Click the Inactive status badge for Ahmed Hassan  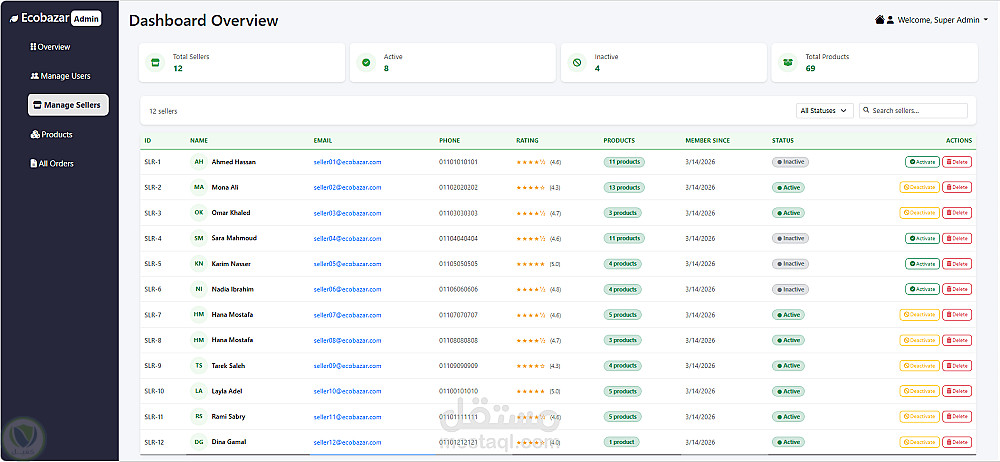click(x=790, y=162)
